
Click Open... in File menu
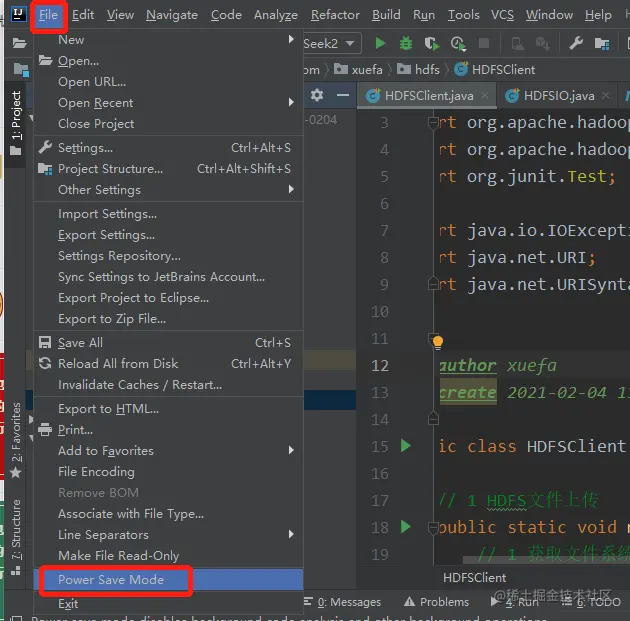[x=169, y=61]
